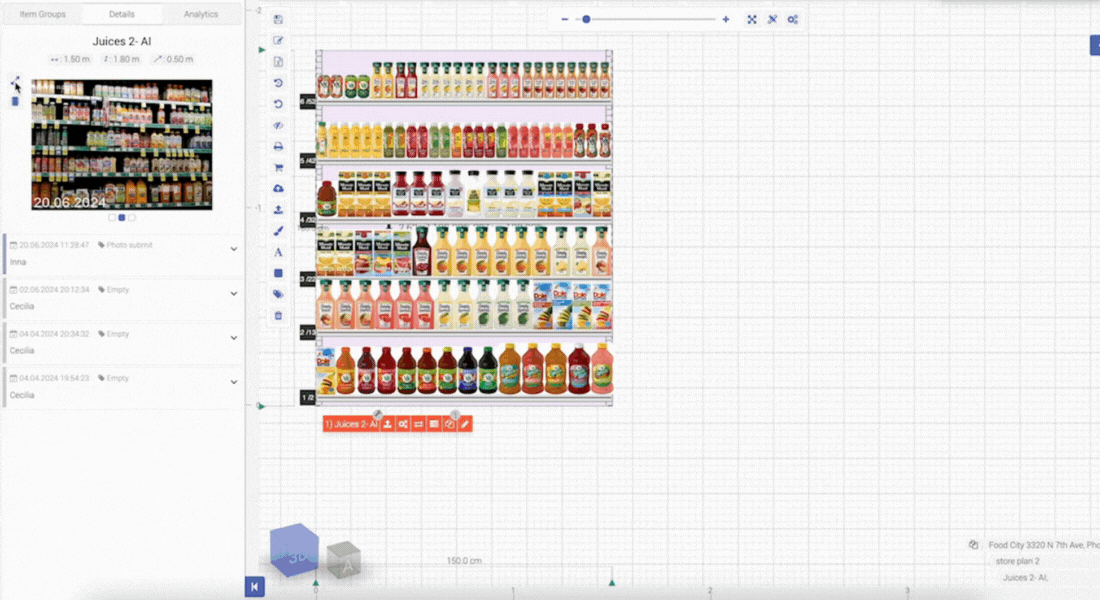The width and height of the screenshot is (1100, 600).
Task: Select the gray A cube view
Action: (x=344, y=560)
